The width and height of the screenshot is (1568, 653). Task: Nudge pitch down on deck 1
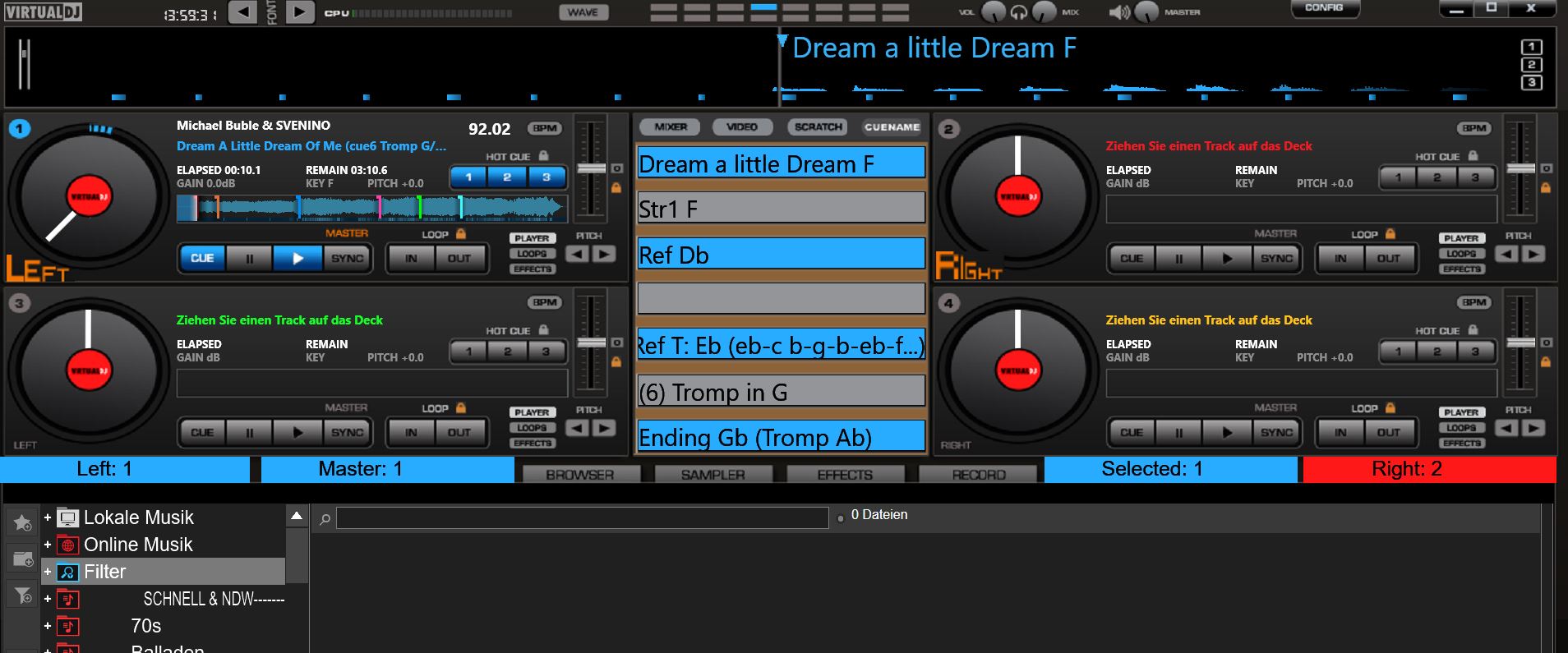click(x=578, y=254)
